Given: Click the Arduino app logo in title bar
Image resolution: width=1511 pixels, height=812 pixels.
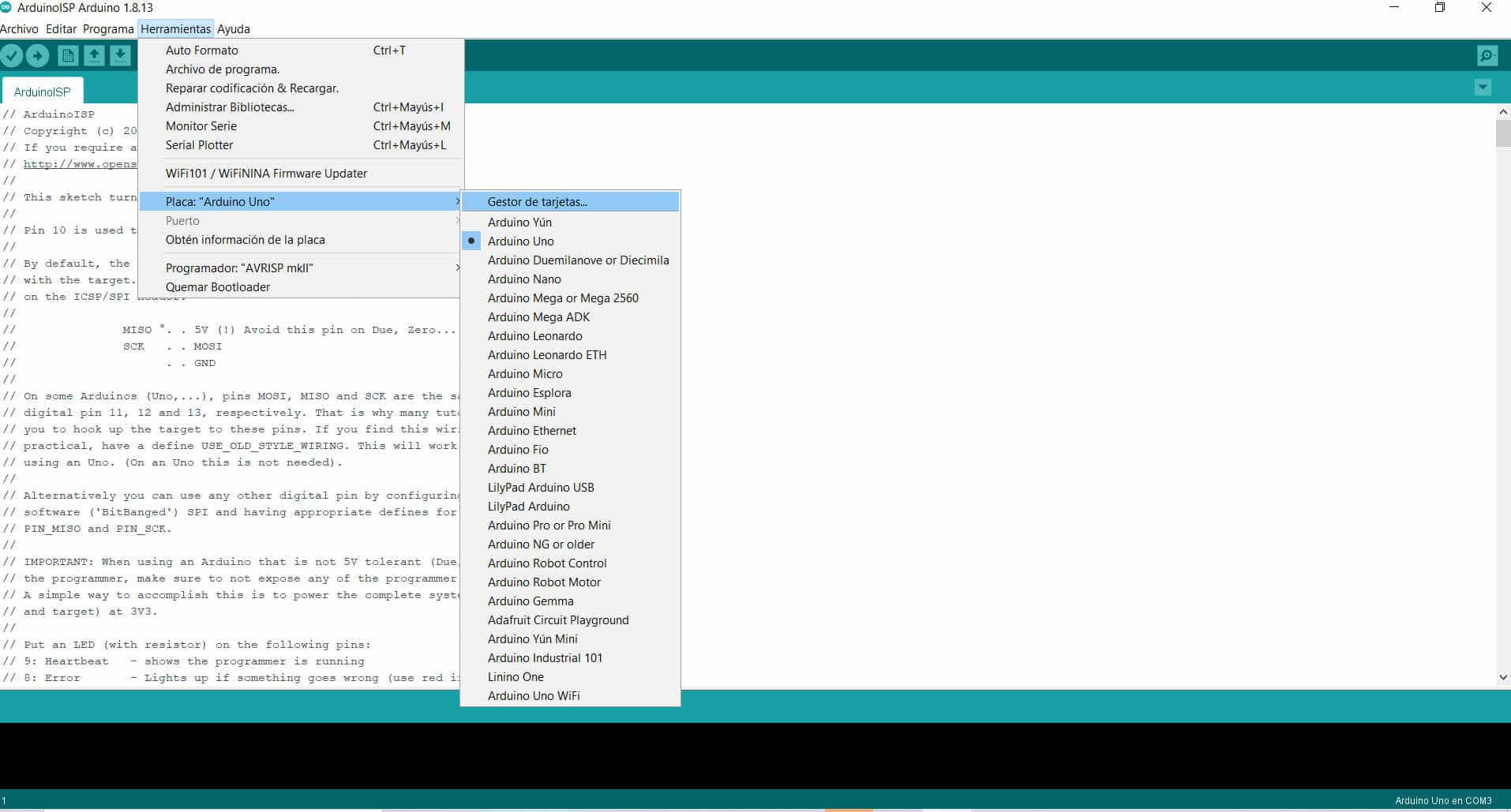Looking at the screenshot, I should [6, 7].
